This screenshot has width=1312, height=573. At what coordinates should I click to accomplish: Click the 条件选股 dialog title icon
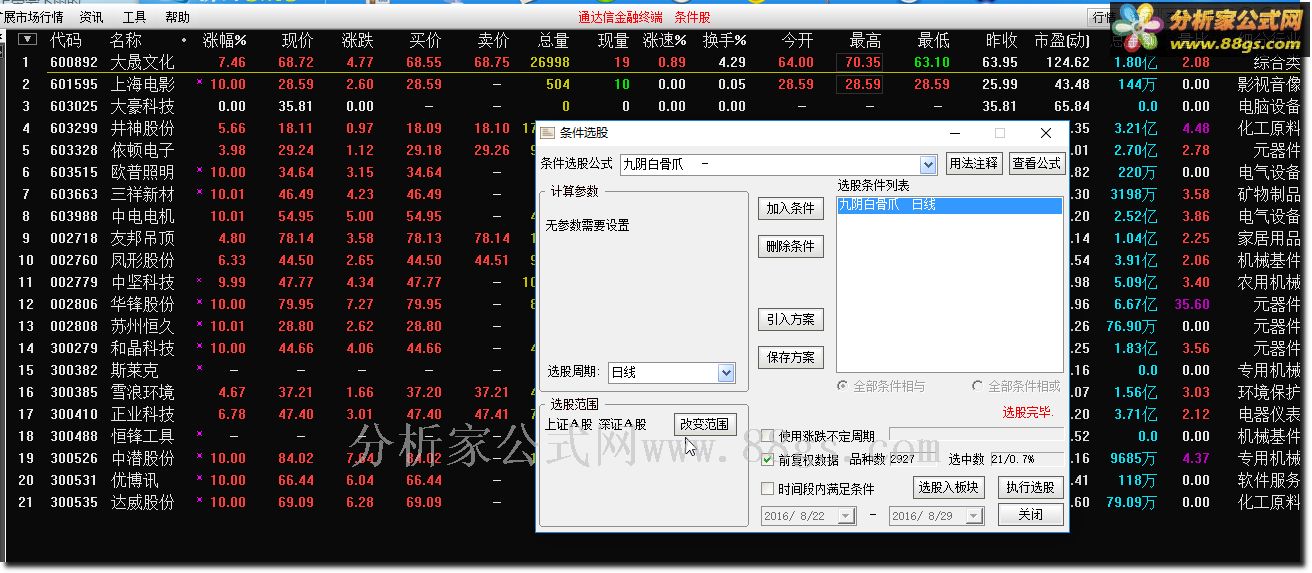point(547,133)
